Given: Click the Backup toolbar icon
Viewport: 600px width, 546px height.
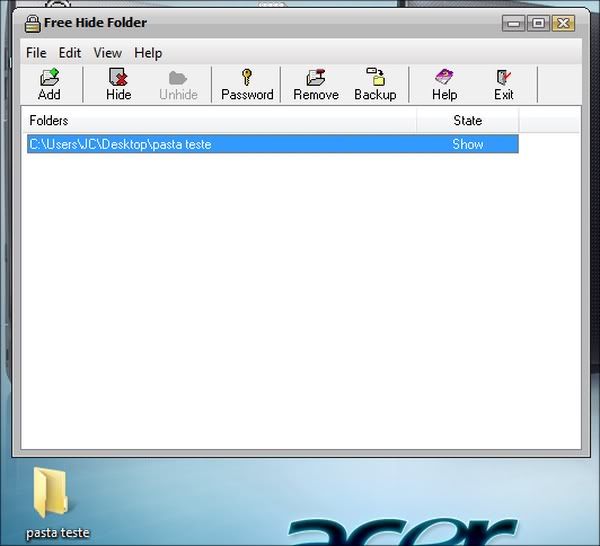Looking at the screenshot, I should pyautogui.click(x=375, y=84).
